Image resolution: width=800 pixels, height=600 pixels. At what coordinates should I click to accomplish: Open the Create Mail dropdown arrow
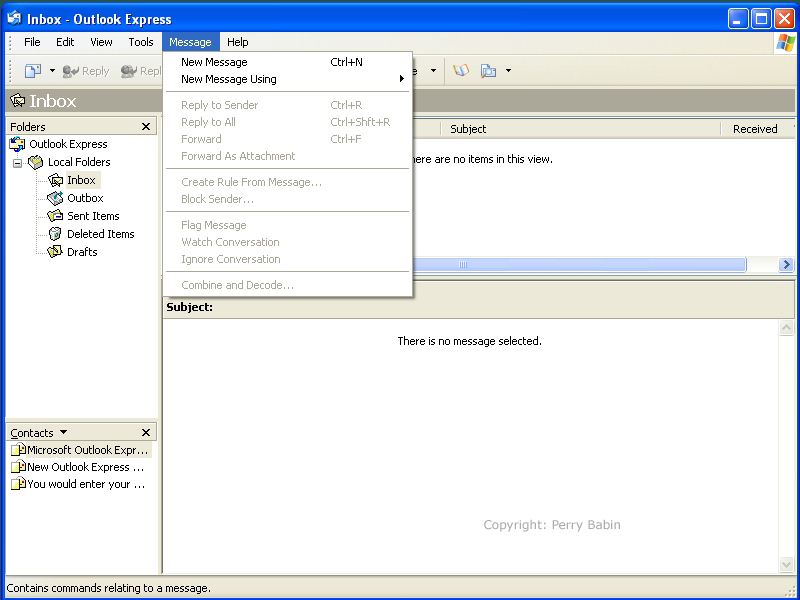(x=52, y=71)
